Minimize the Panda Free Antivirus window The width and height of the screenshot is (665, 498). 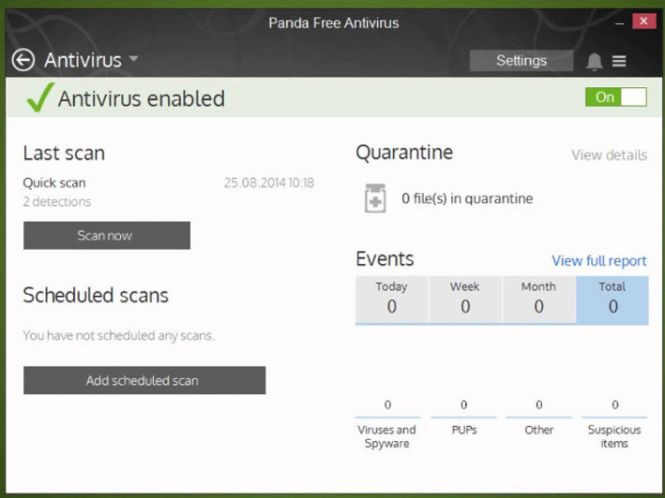coord(619,22)
